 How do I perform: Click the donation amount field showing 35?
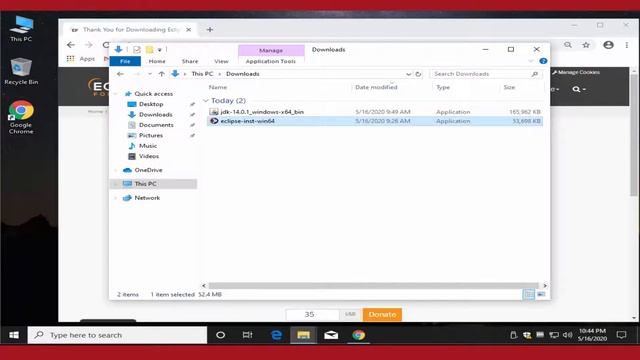click(x=312, y=314)
